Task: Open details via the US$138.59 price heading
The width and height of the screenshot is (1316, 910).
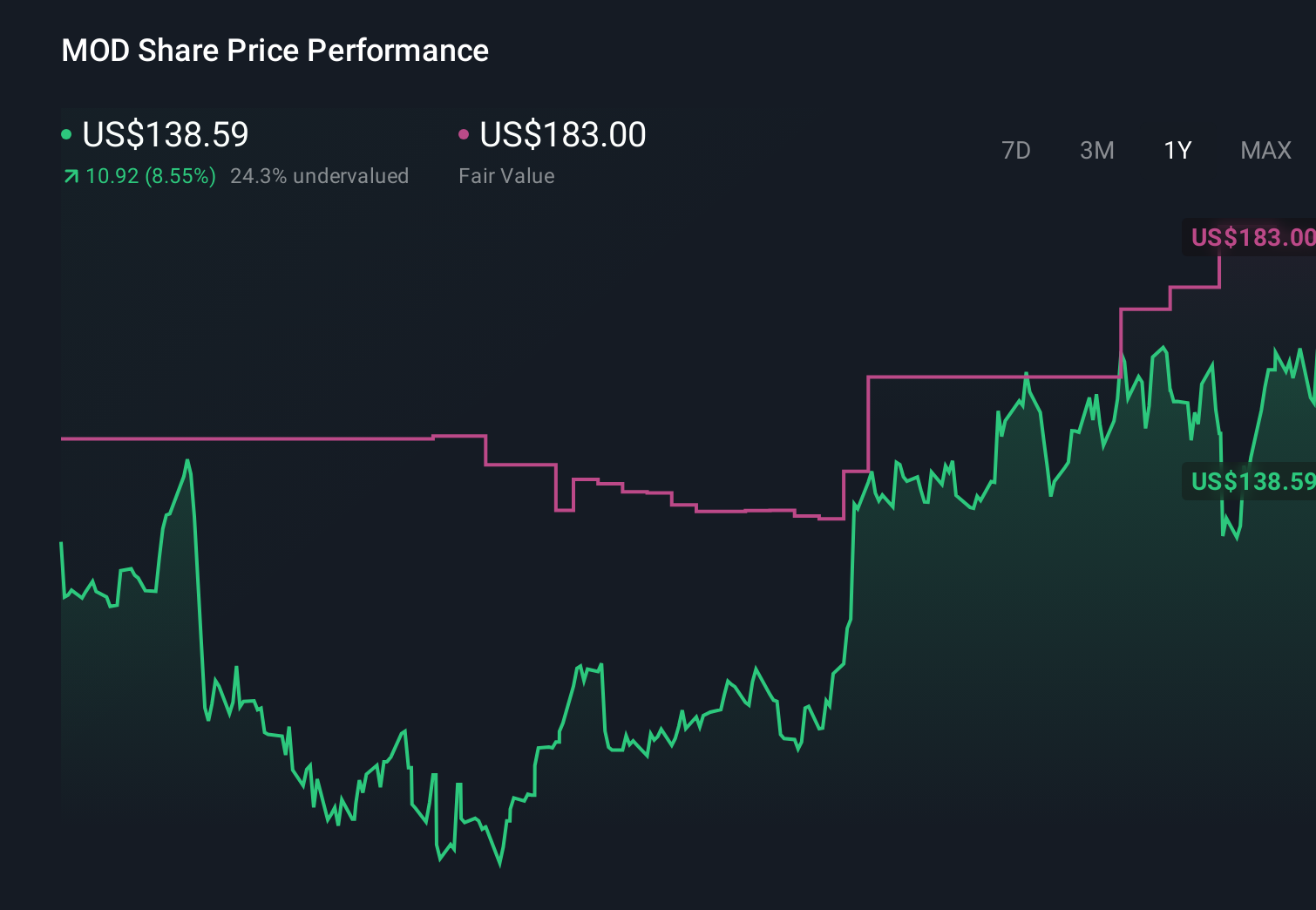Action: (165, 135)
